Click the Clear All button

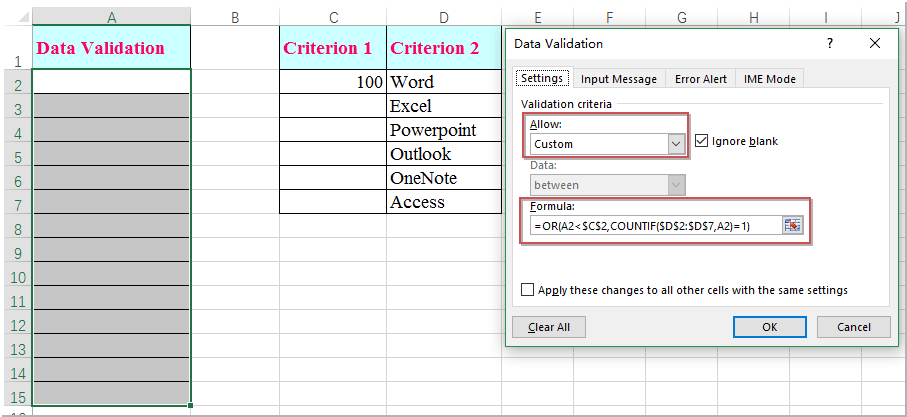[x=548, y=327]
